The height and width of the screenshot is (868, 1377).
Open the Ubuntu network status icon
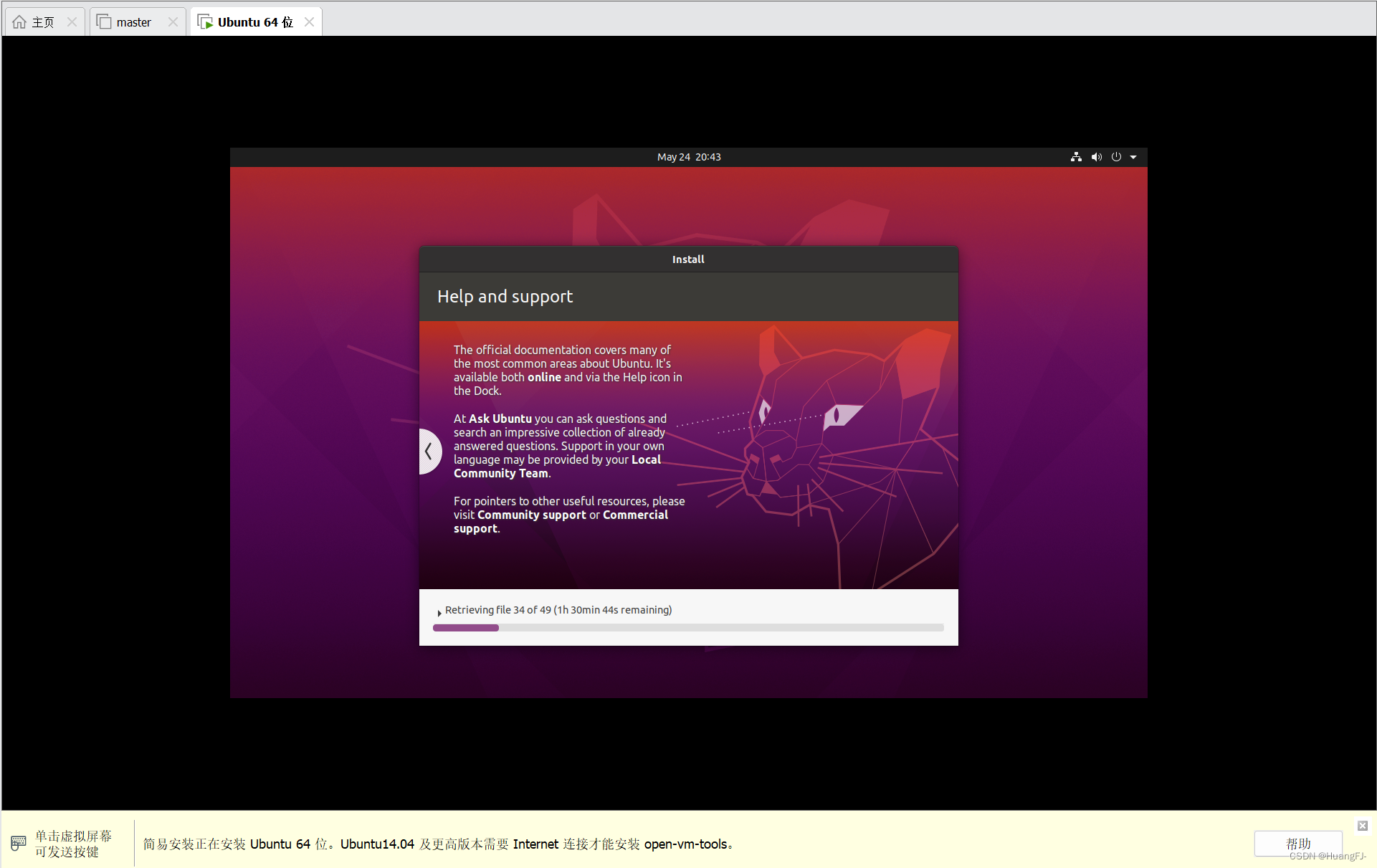pos(1076,157)
